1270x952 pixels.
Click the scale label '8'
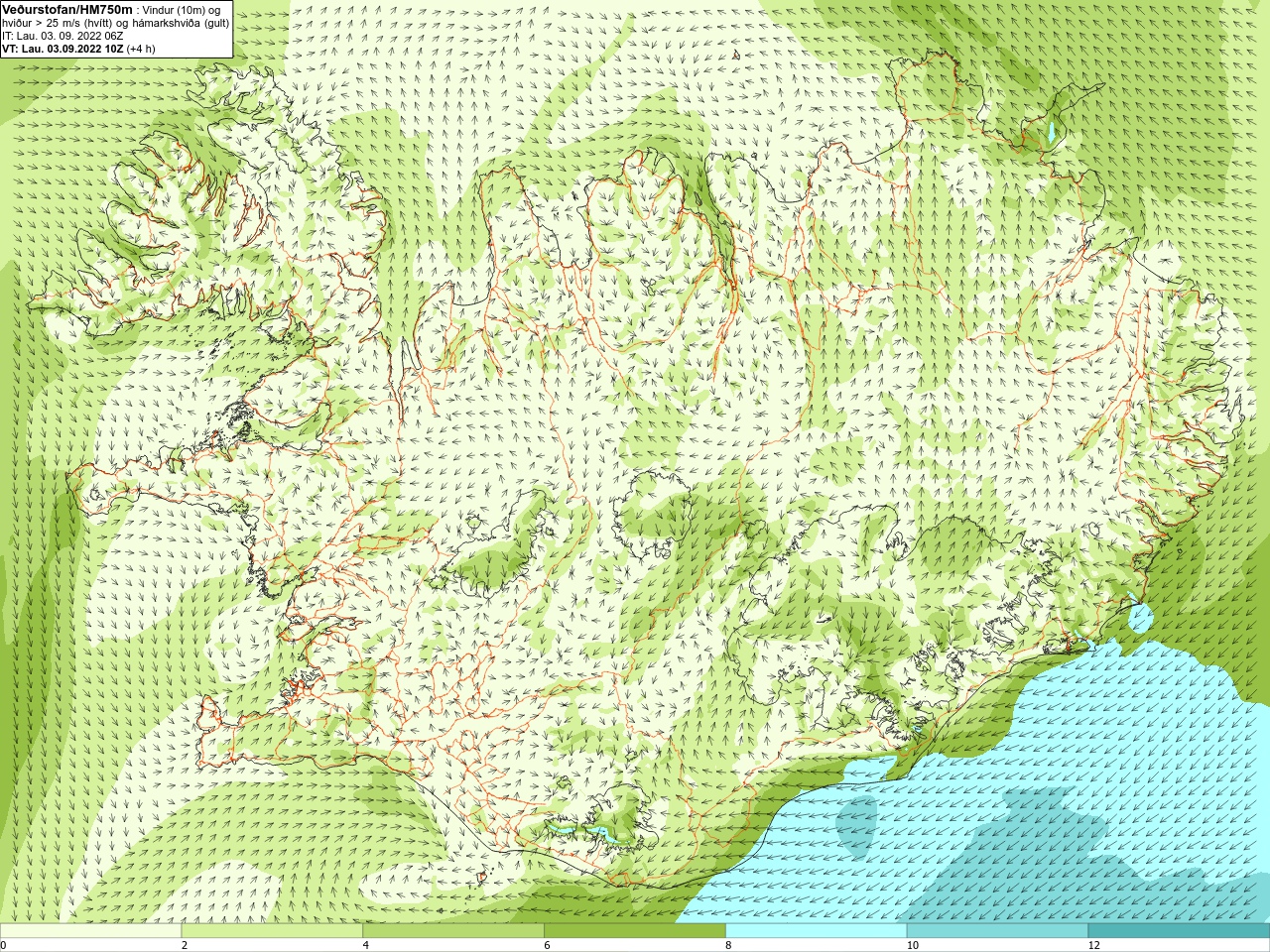(728, 945)
